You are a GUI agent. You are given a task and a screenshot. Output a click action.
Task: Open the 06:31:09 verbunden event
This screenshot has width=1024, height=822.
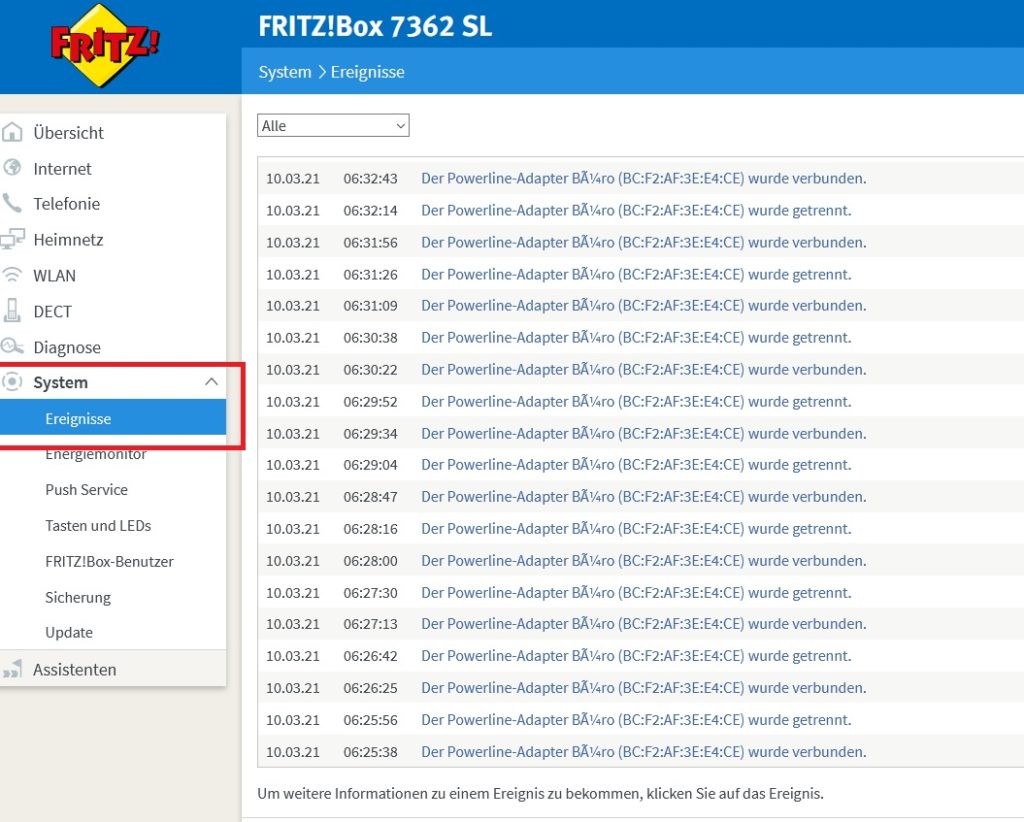[643, 306]
